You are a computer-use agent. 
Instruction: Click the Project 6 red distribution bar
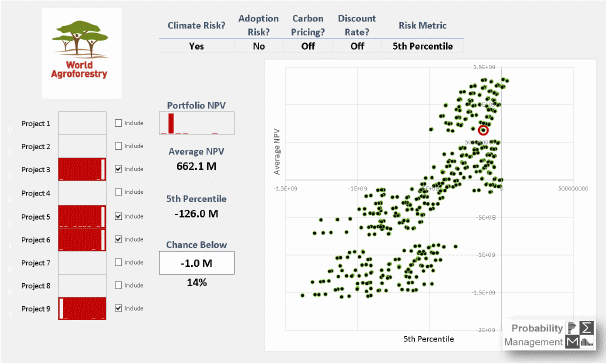[x=82, y=239]
